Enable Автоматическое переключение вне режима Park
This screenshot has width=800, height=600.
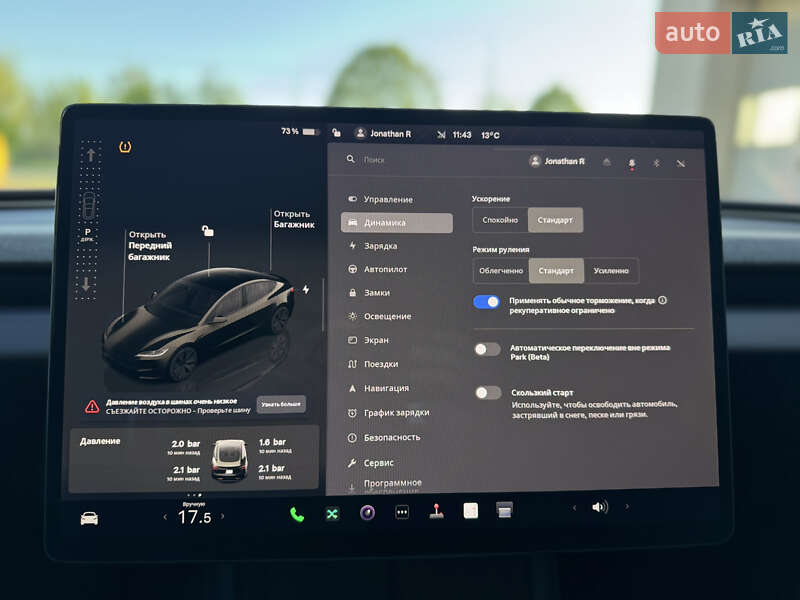click(x=488, y=348)
